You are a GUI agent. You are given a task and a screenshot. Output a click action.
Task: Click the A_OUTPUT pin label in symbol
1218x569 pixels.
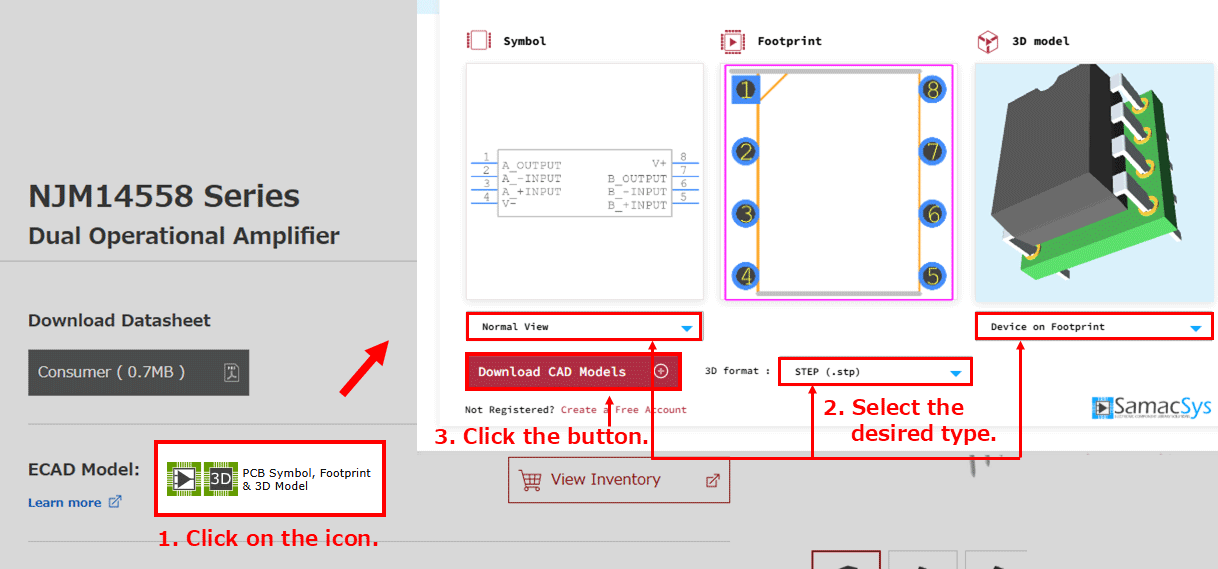pos(532,166)
